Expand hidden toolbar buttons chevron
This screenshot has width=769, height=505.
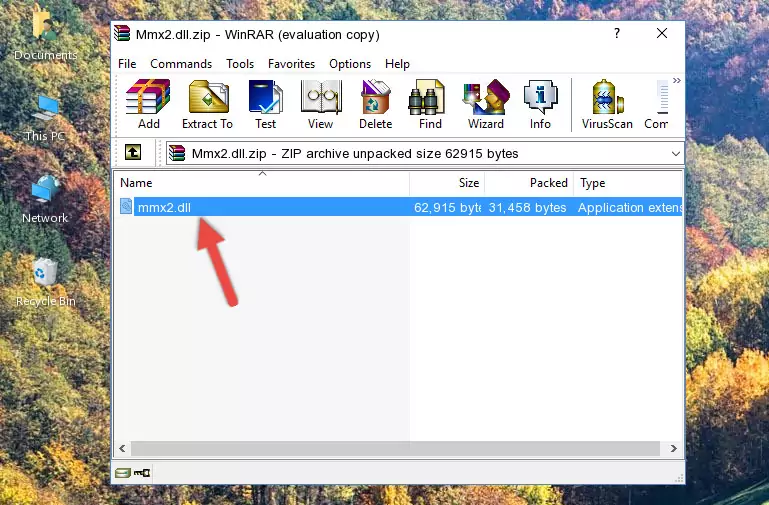pos(677,80)
